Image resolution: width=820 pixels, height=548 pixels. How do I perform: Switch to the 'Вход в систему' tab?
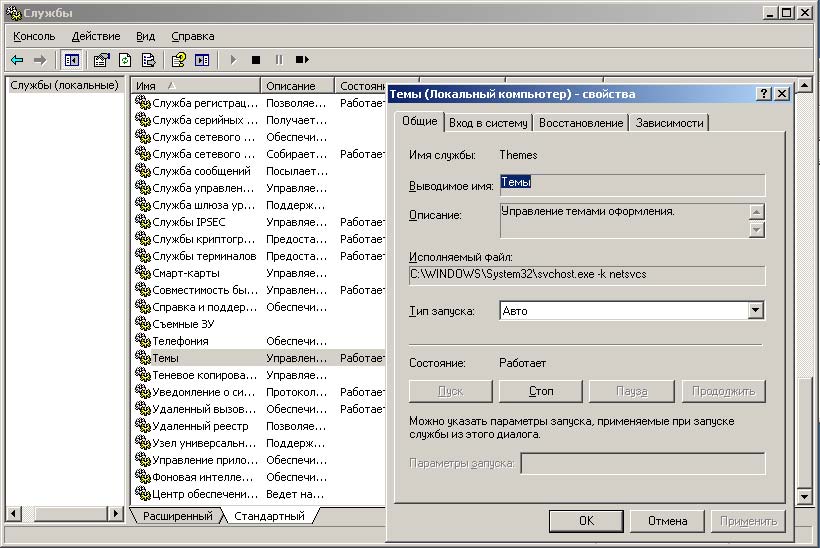click(487, 123)
